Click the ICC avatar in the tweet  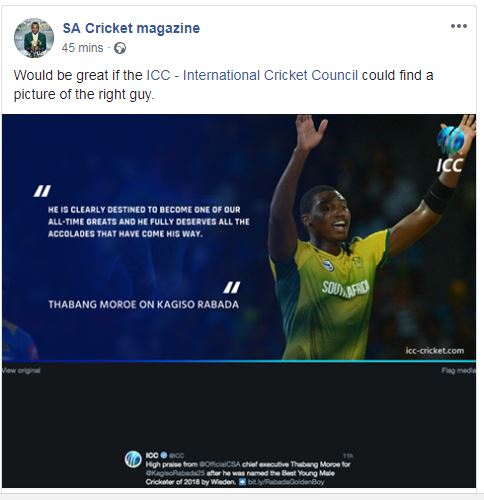tap(133, 459)
